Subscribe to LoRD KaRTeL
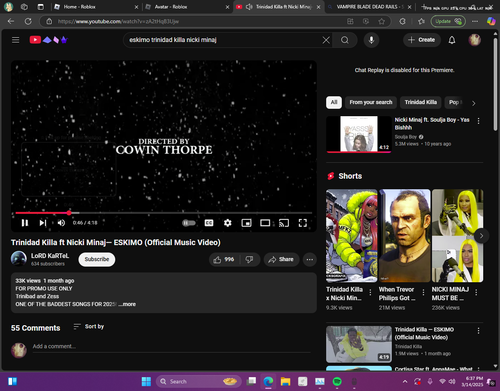The width and height of the screenshot is (500, 391). [x=97, y=259]
